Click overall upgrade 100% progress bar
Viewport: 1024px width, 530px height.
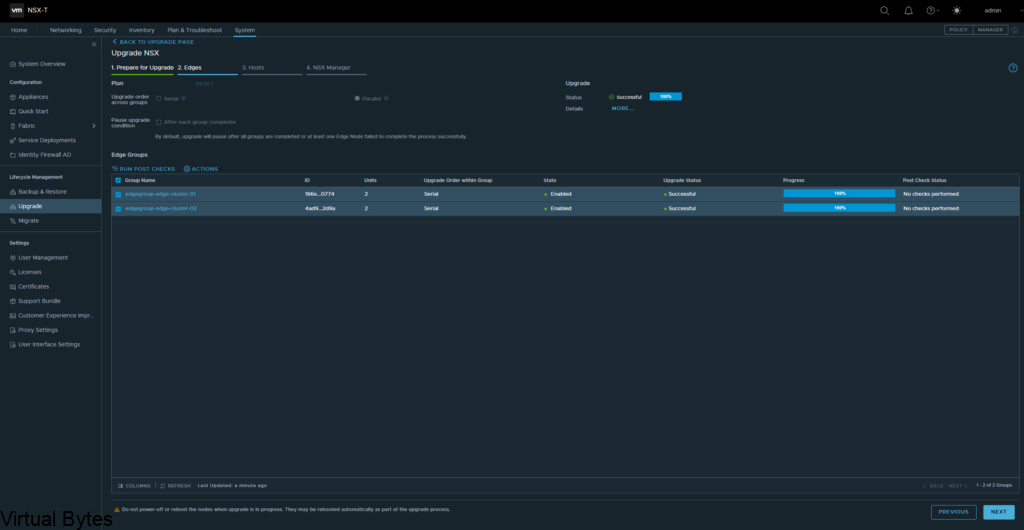665,97
